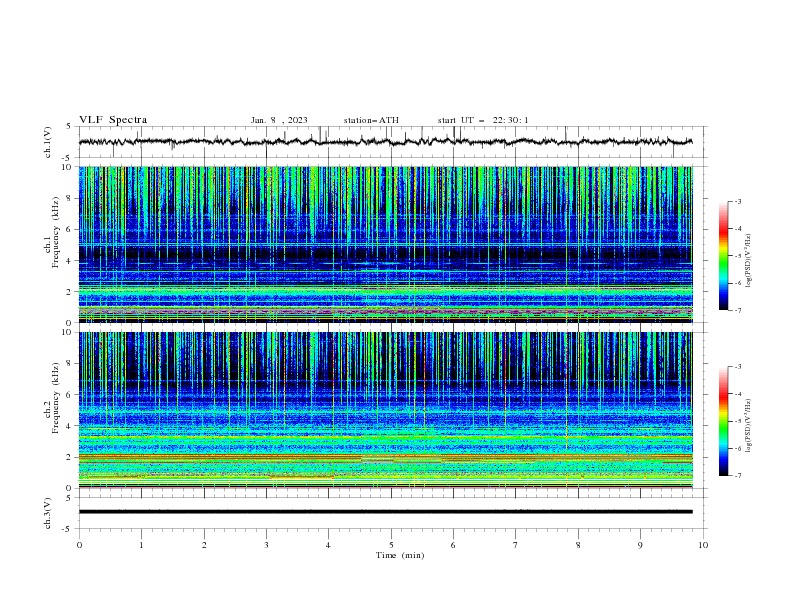
Task: Click the '-7' tick on ch.1 colorbar
Action: click(738, 310)
